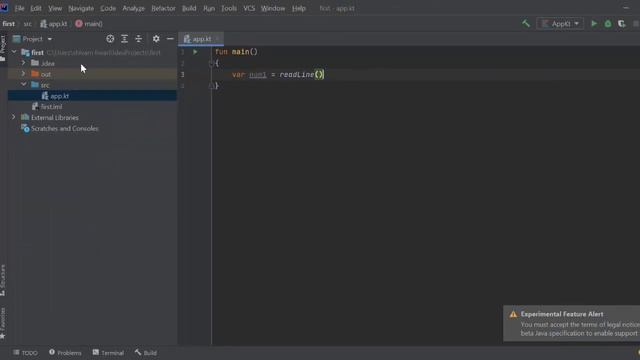The image size is (640, 360).
Task: Collapse the 'first' project root node
Action: click(14, 52)
